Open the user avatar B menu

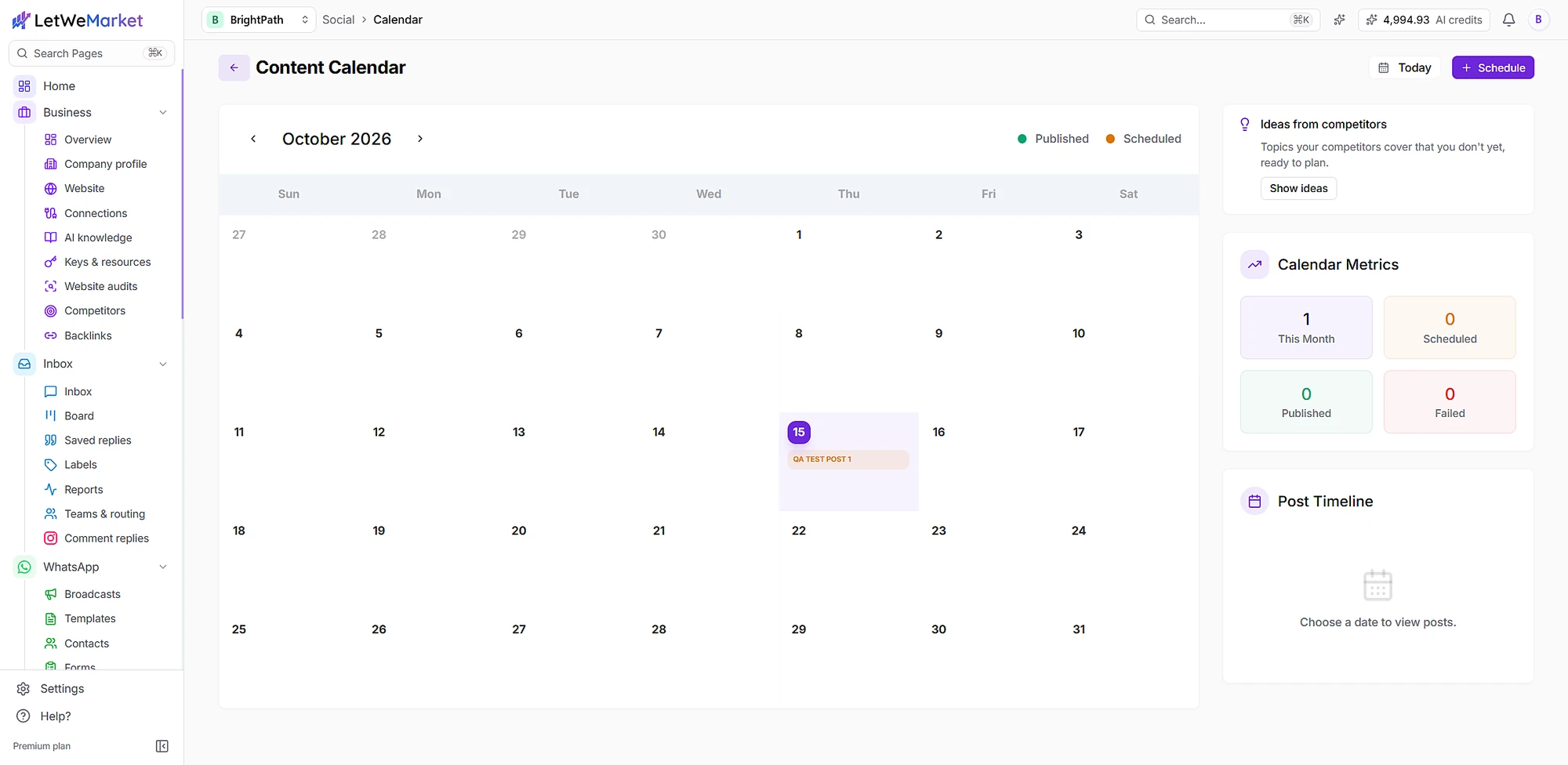[1538, 20]
